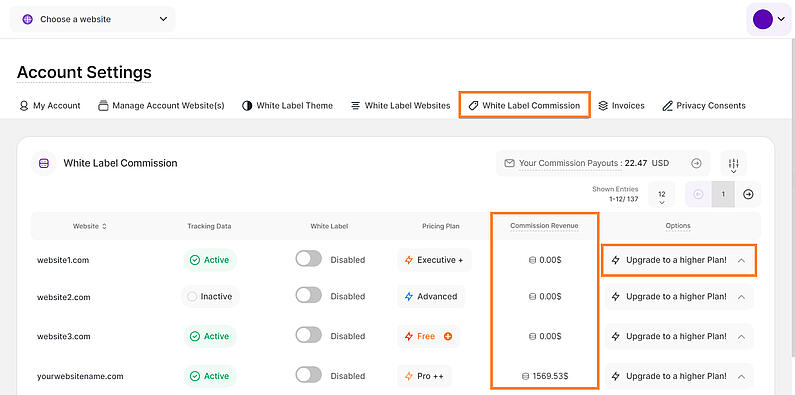Select the White Label Websites tab
The height and width of the screenshot is (395, 795).
401,105
